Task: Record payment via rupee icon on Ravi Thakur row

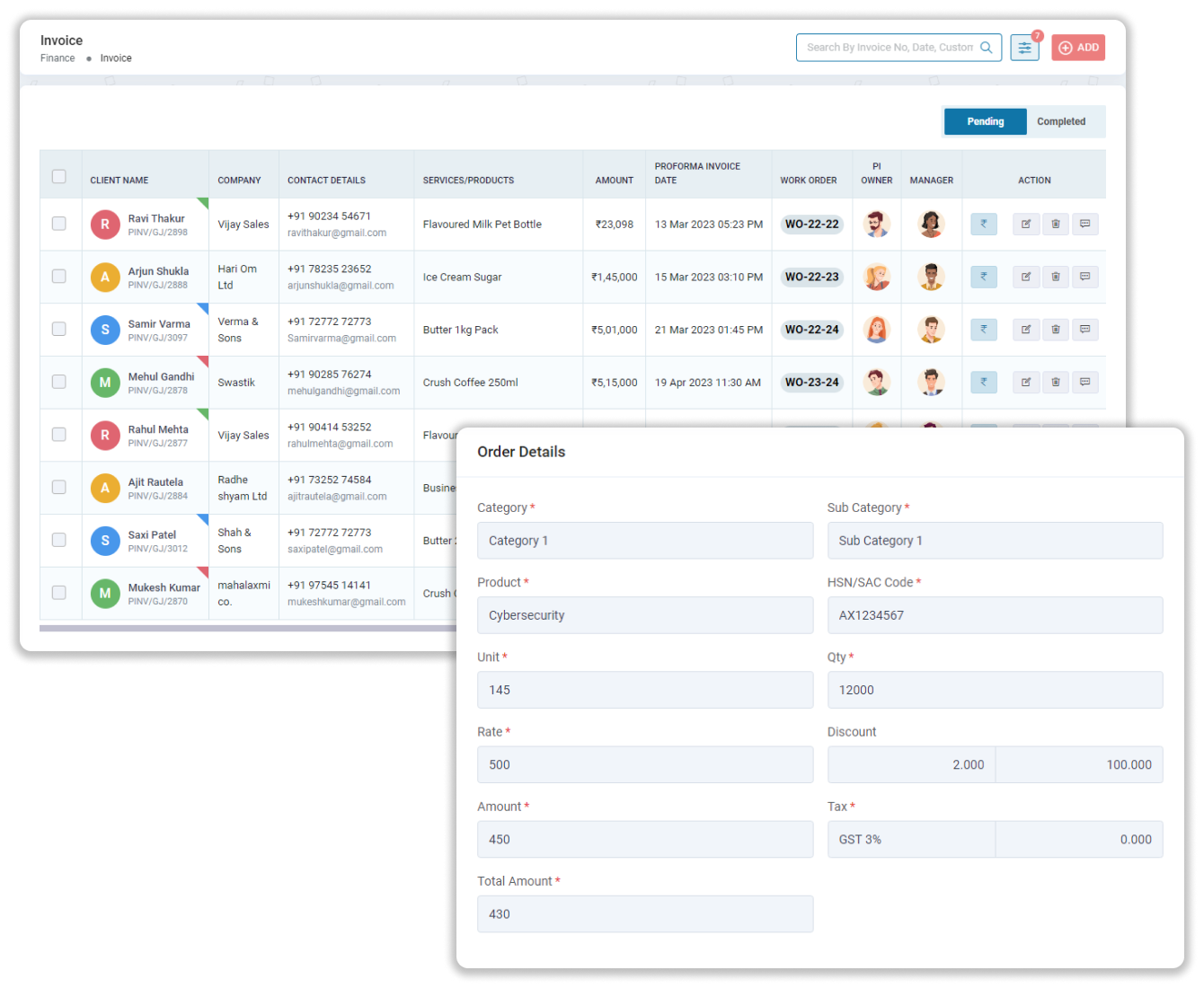Action: pyautogui.click(x=984, y=224)
